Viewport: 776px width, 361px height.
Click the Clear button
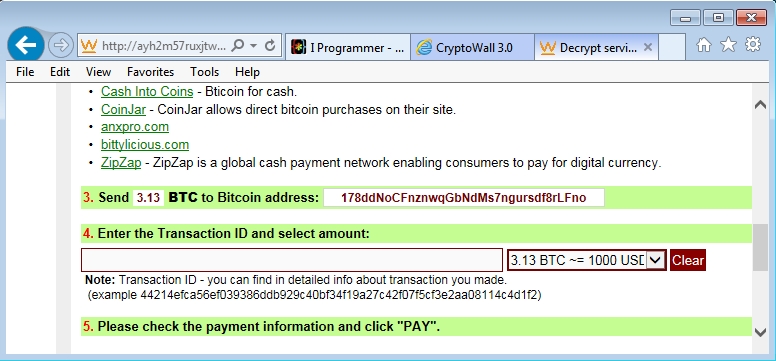click(x=687, y=260)
